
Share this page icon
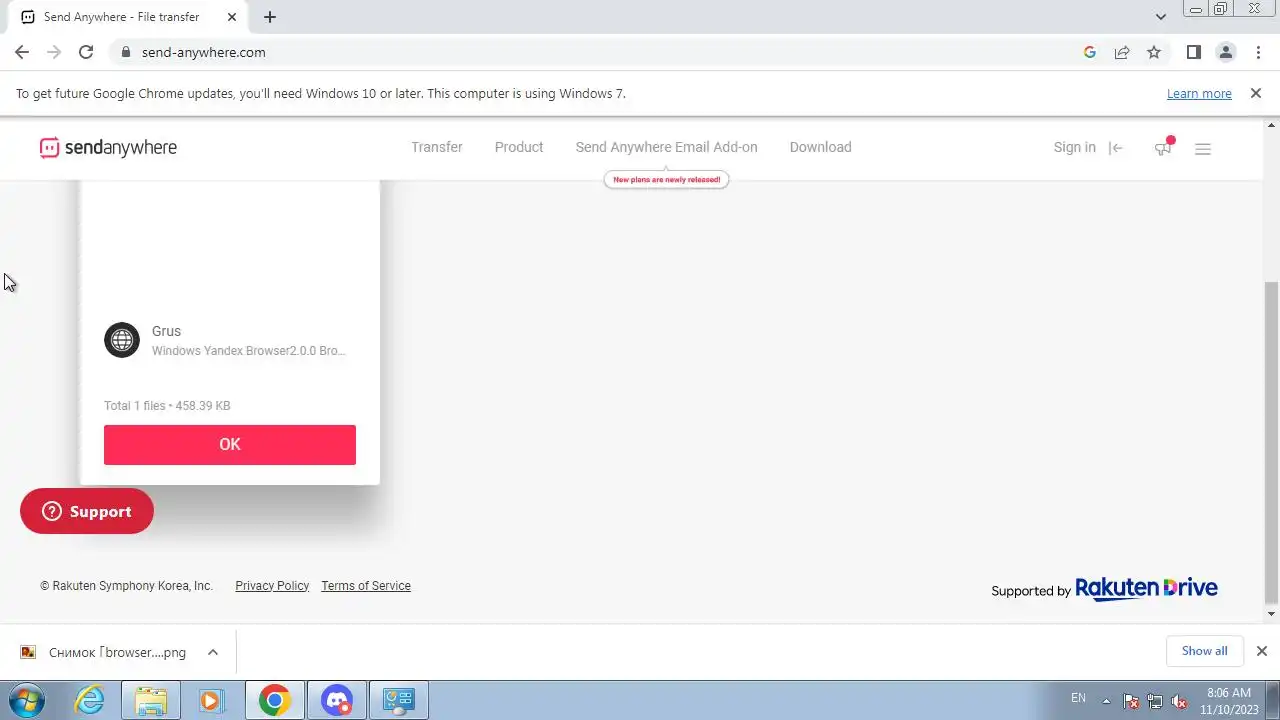coord(1122,52)
